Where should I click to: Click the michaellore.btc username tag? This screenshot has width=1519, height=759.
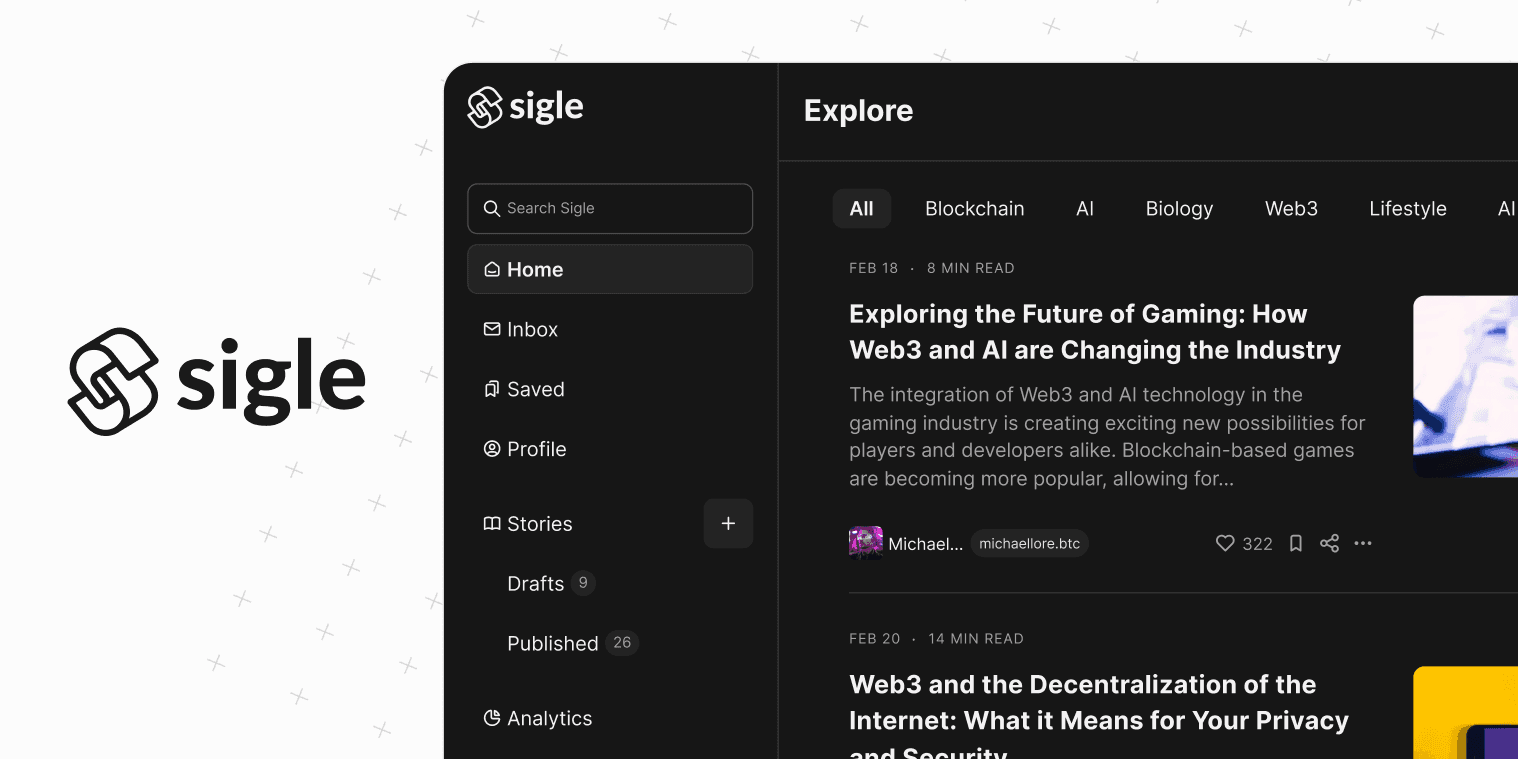pyautogui.click(x=1029, y=543)
